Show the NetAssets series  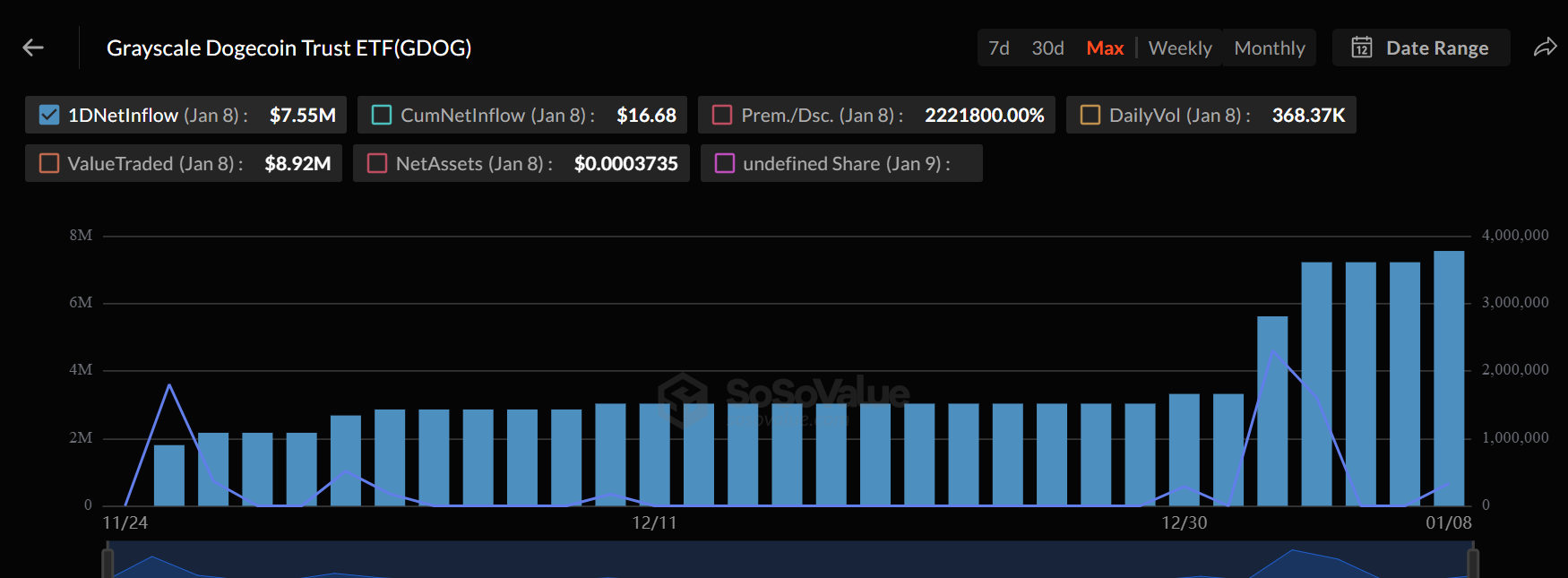pyautogui.click(x=377, y=164)
